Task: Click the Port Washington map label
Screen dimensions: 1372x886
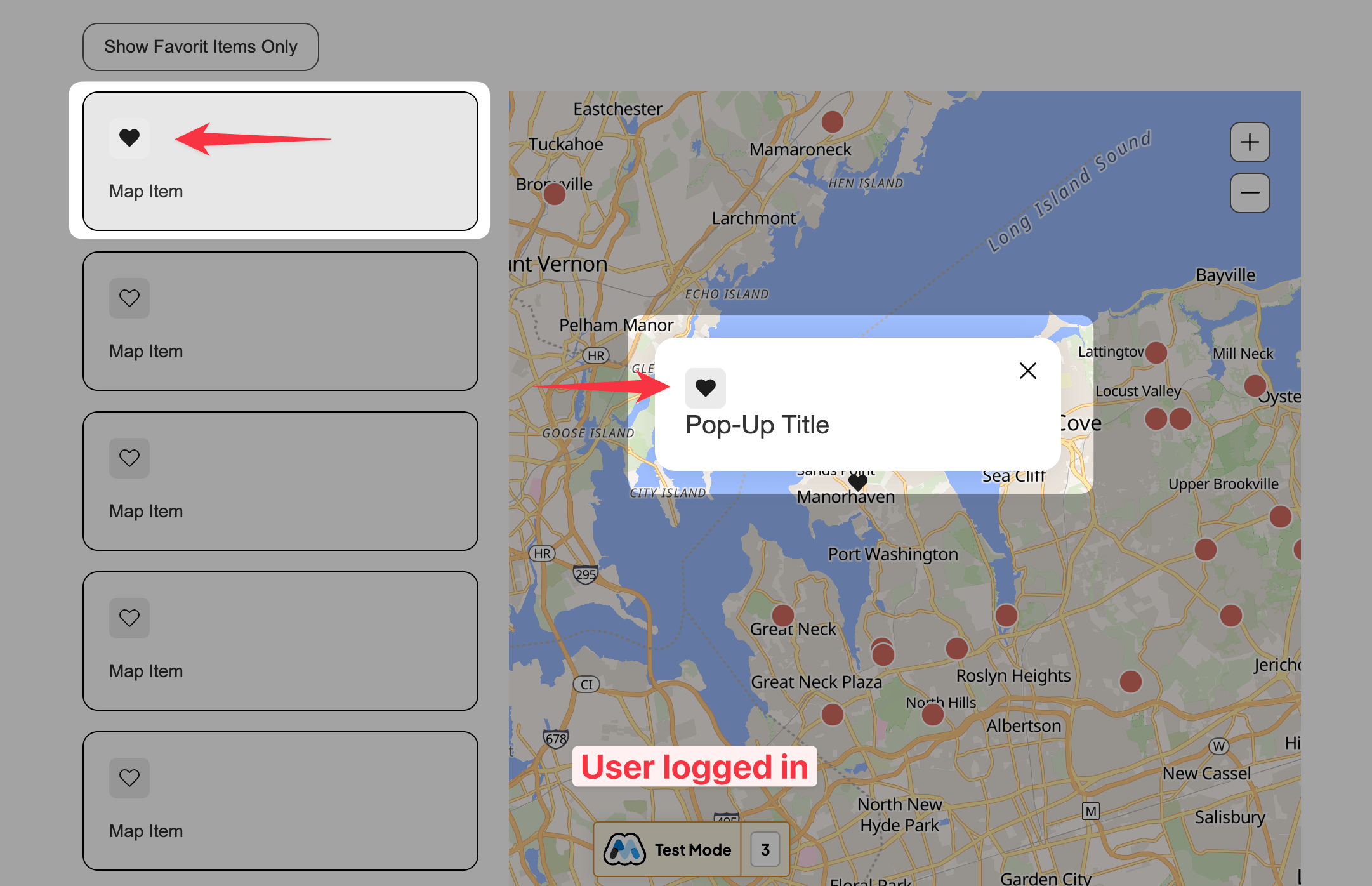Action: point(893,554)
